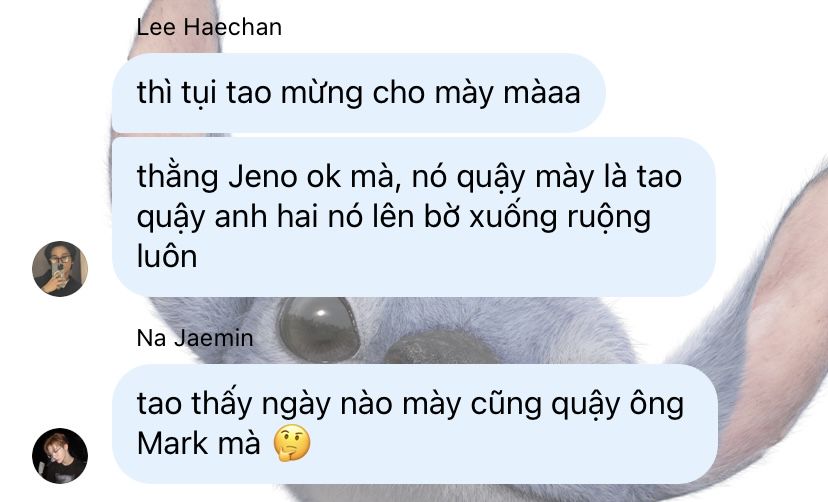The image size is (828, 502).
Task: Click the name 'Mark' in Jaemin's message
Action: click(173, 443)
